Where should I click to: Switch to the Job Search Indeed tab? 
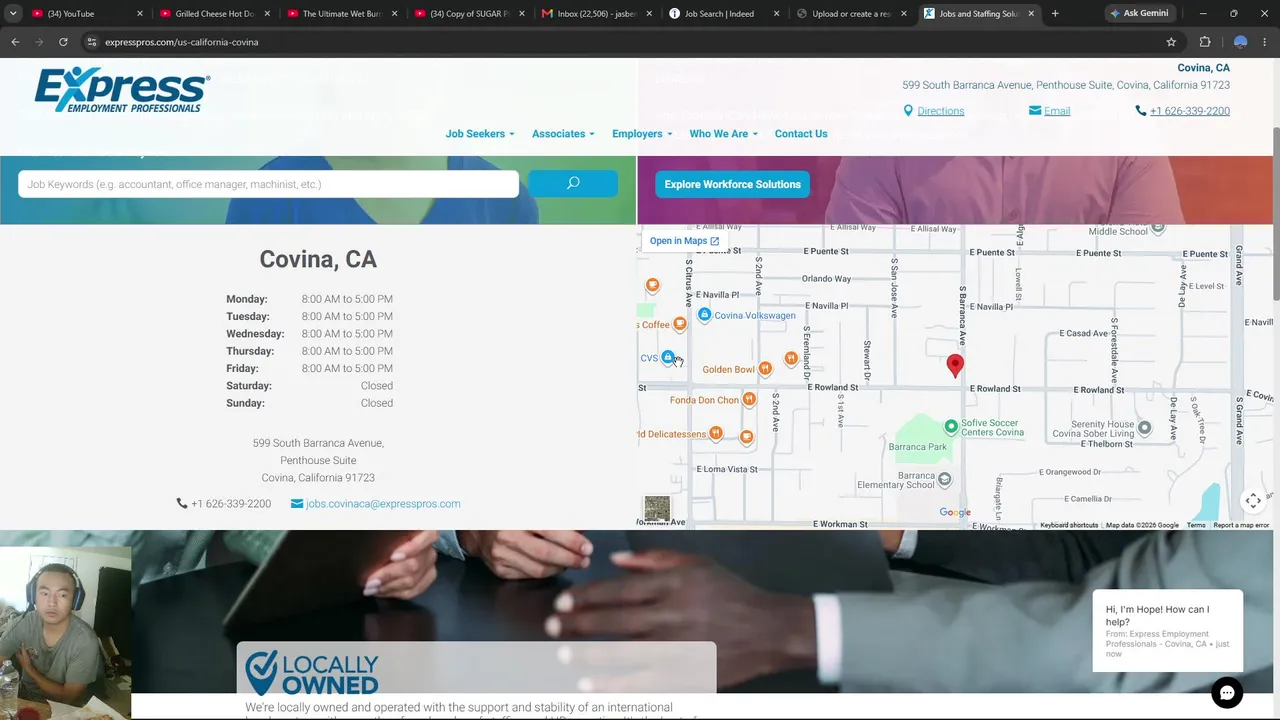[725, 14]
